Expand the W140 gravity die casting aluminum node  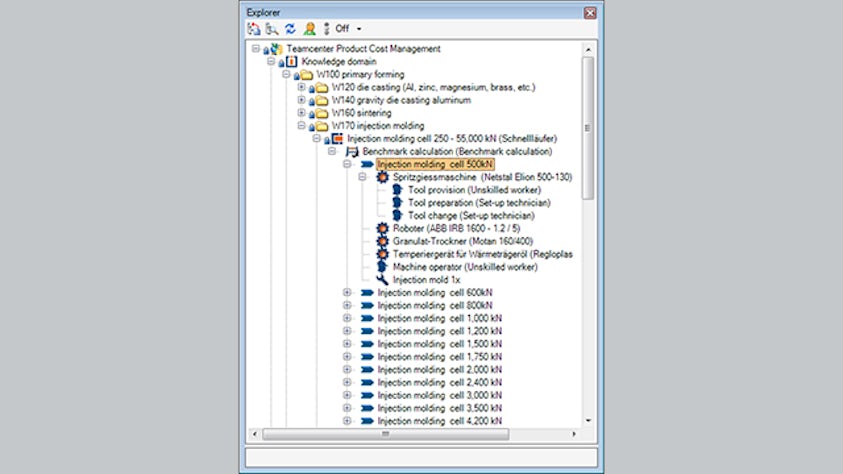pos(301,100)
